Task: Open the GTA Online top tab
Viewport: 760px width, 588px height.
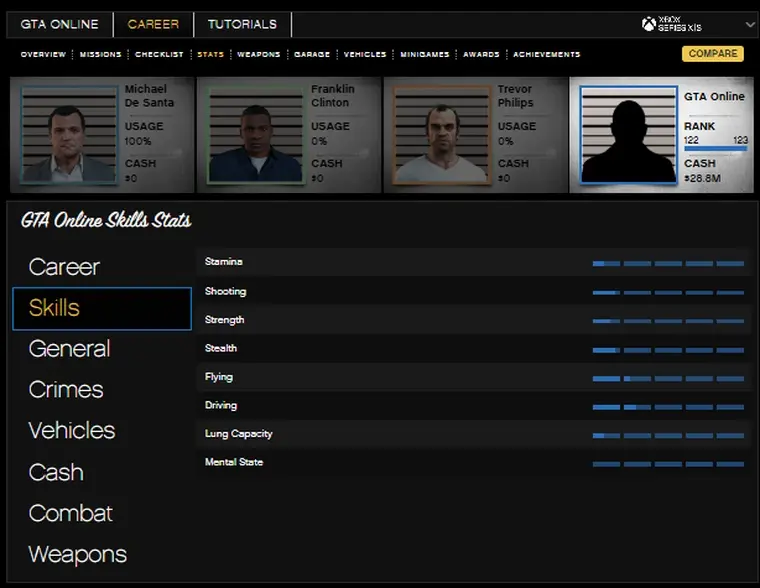Action: pos(60,24)
